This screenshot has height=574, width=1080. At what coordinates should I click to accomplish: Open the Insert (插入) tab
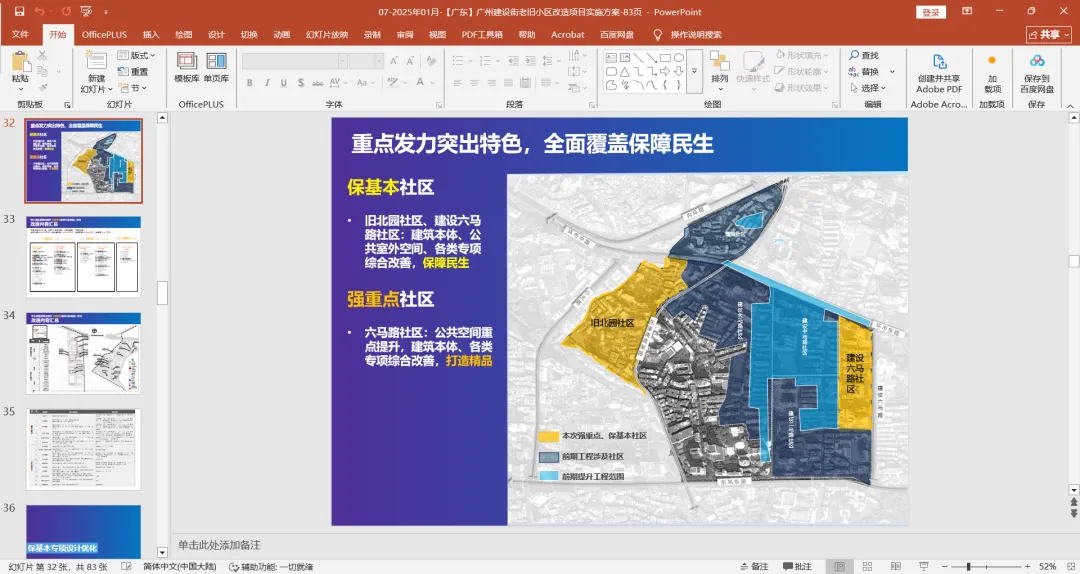tap(151, 34)
